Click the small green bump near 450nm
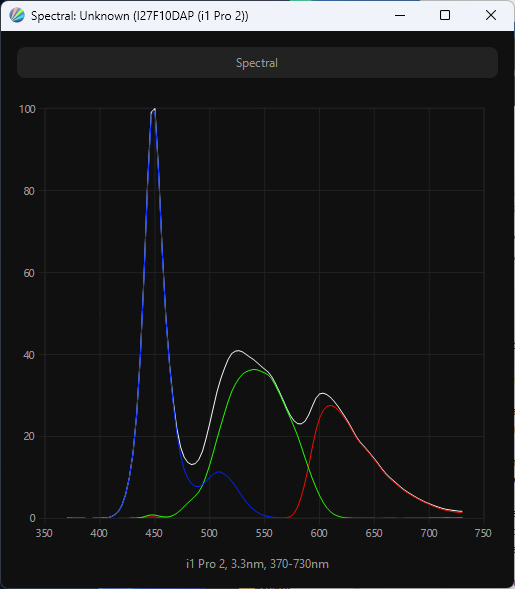515x589 pixels. pyautogui.click(x=153, y=515)
